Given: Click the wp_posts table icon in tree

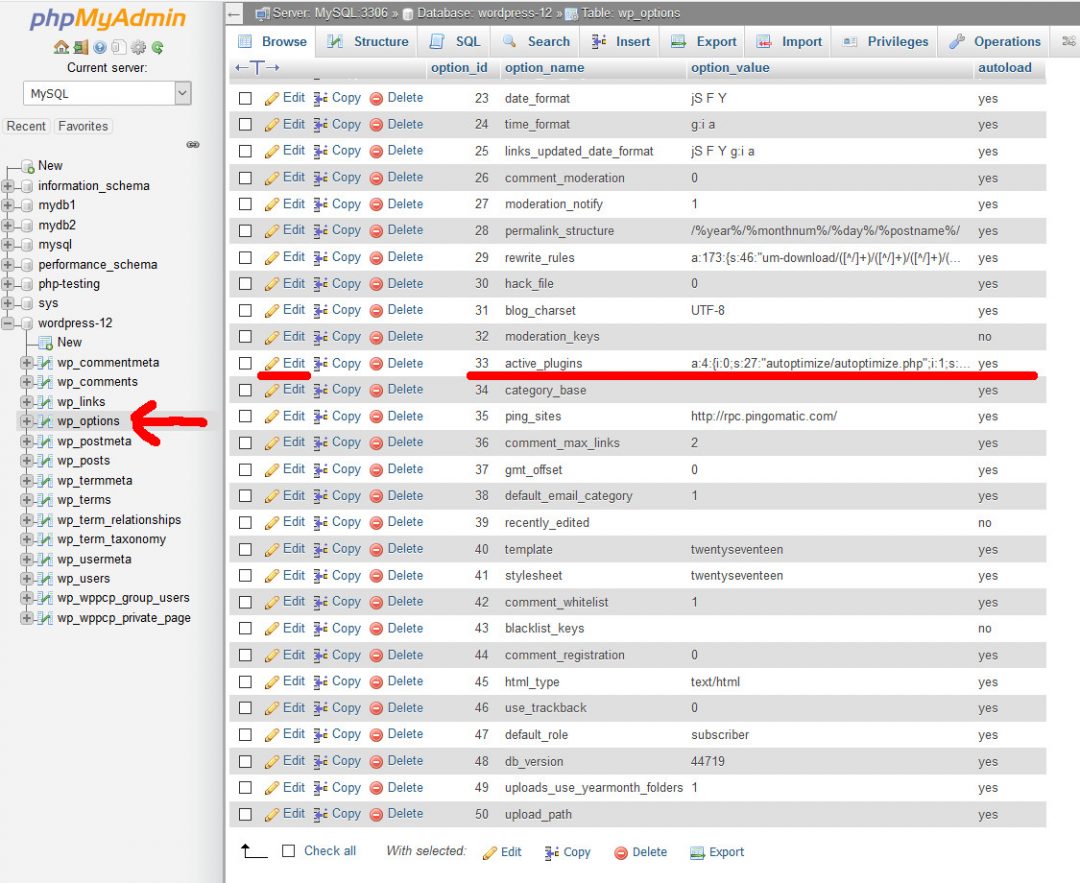Looking at the screenshot, I should click(45, 461).
